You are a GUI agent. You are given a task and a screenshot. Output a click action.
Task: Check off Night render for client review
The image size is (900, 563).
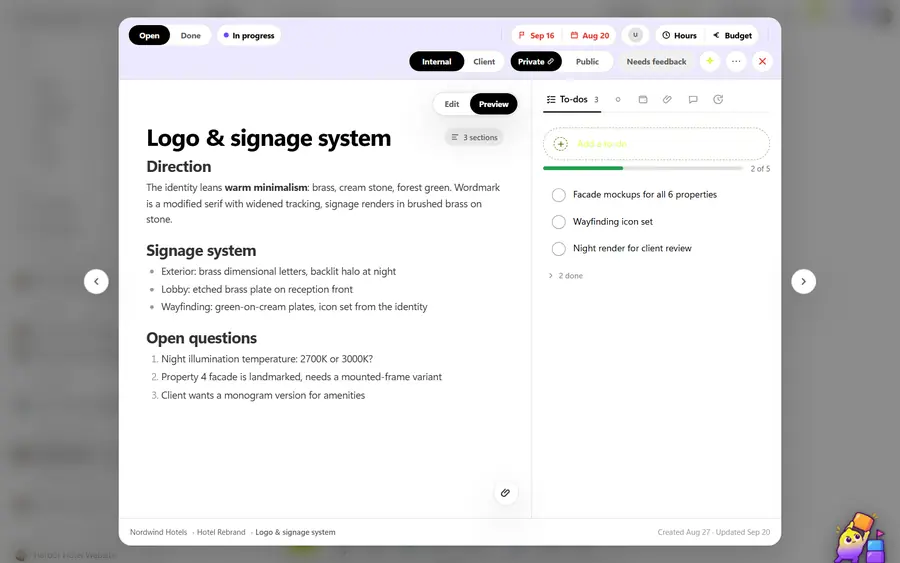coord(558,249)
